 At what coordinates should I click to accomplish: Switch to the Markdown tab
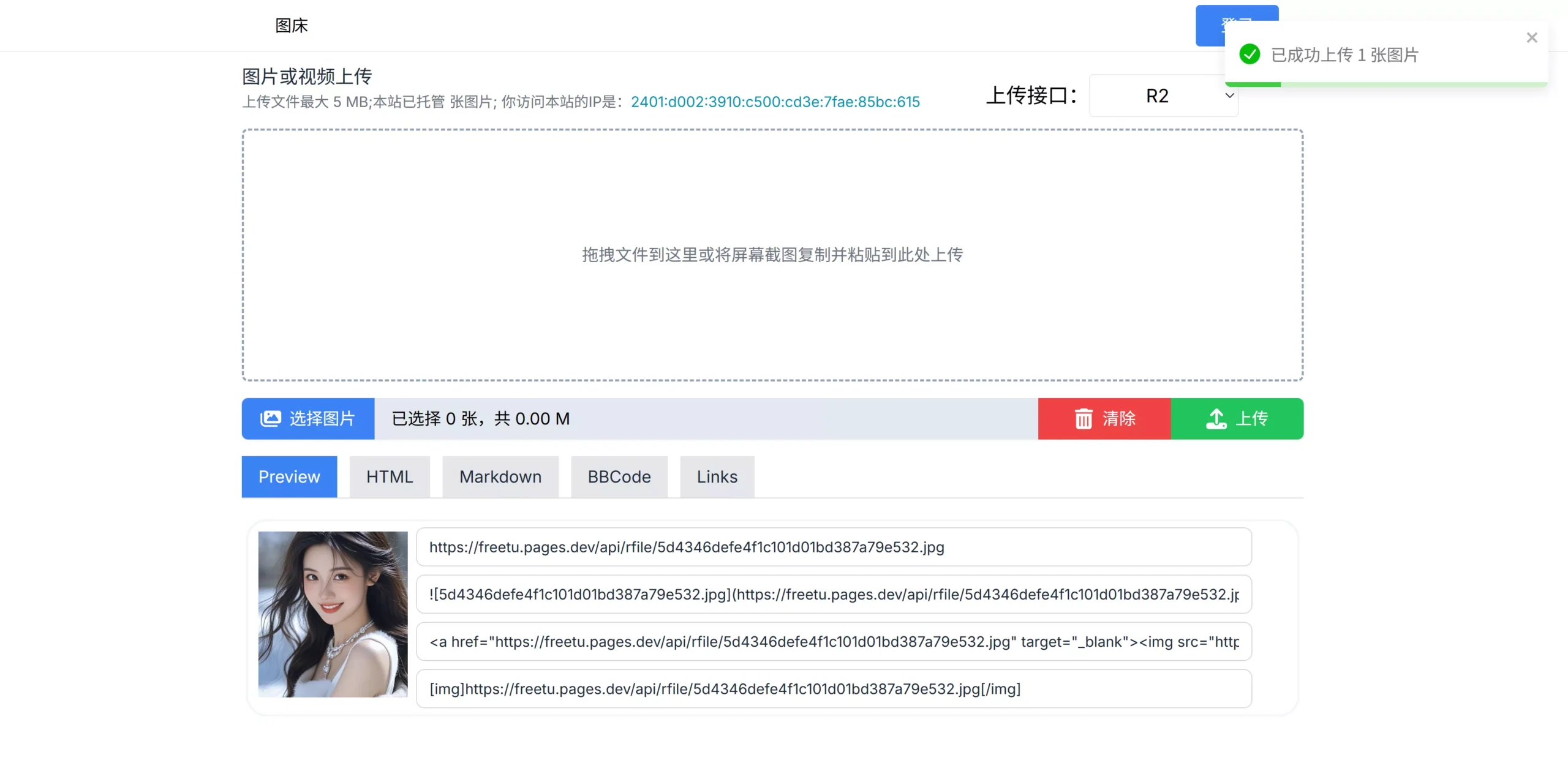pos(500,476)
